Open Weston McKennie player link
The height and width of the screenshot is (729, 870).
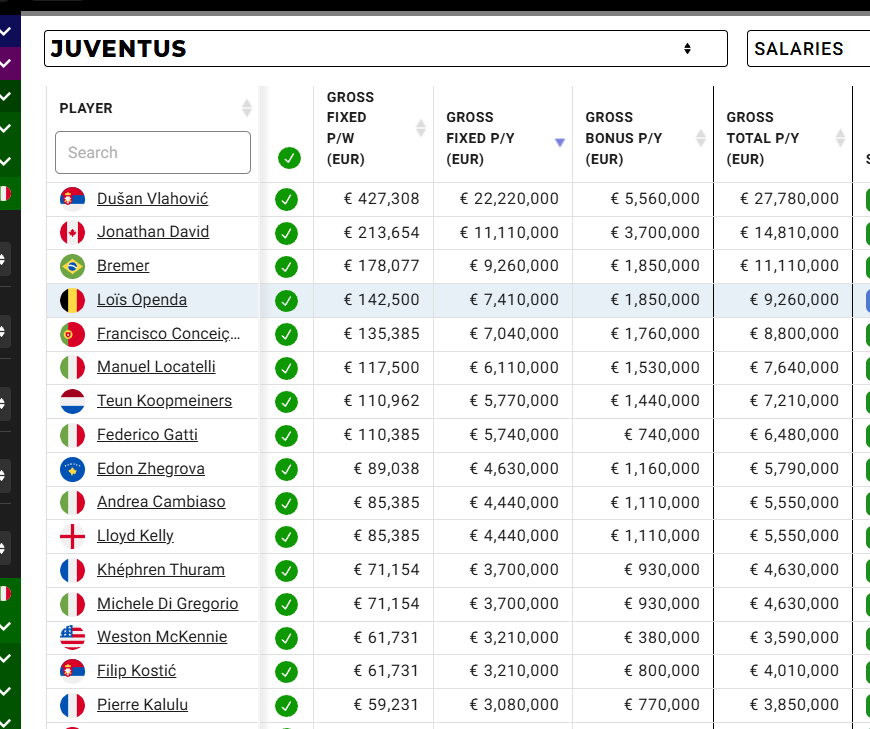(x=162, y=636)
